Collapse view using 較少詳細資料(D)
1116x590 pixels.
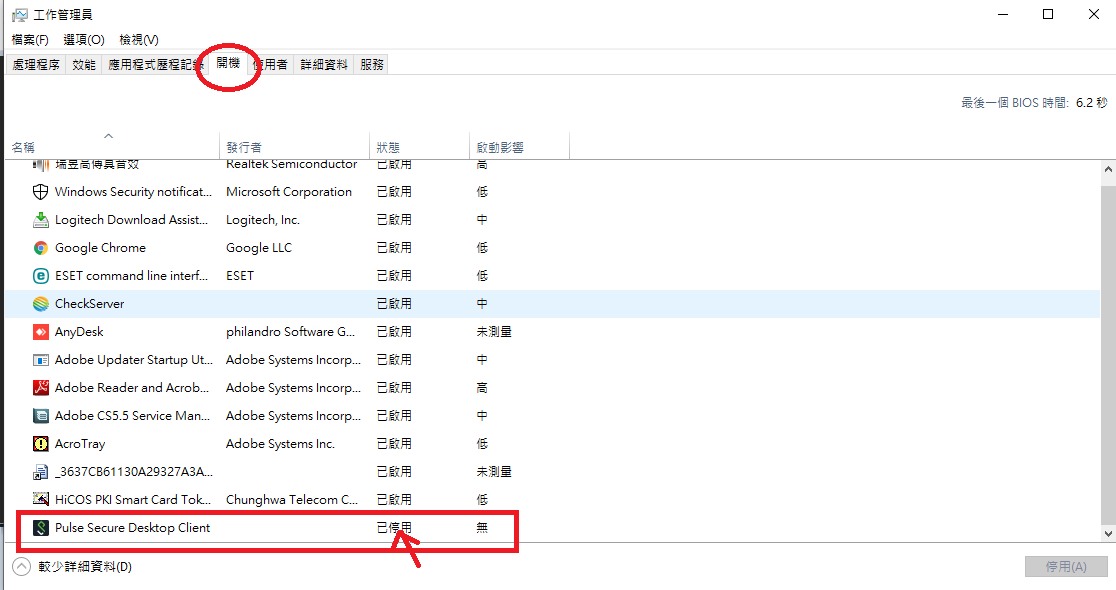72,567
